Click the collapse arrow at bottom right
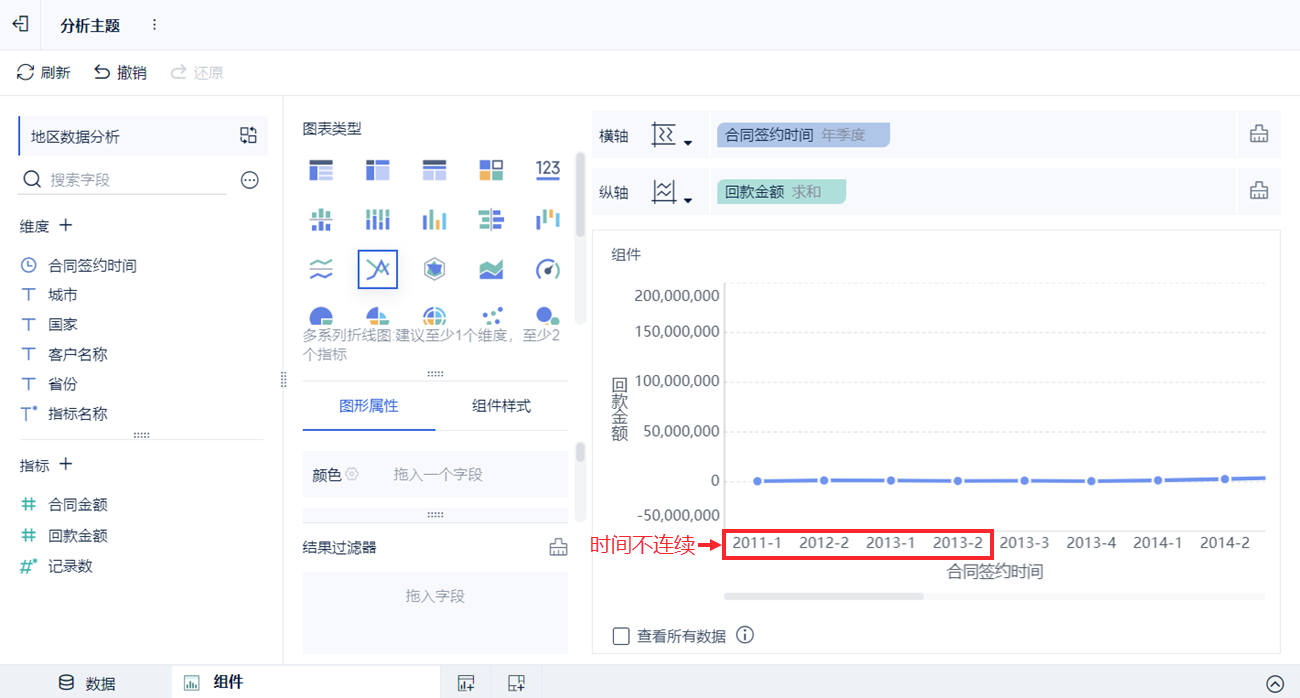 (1275, 684)
